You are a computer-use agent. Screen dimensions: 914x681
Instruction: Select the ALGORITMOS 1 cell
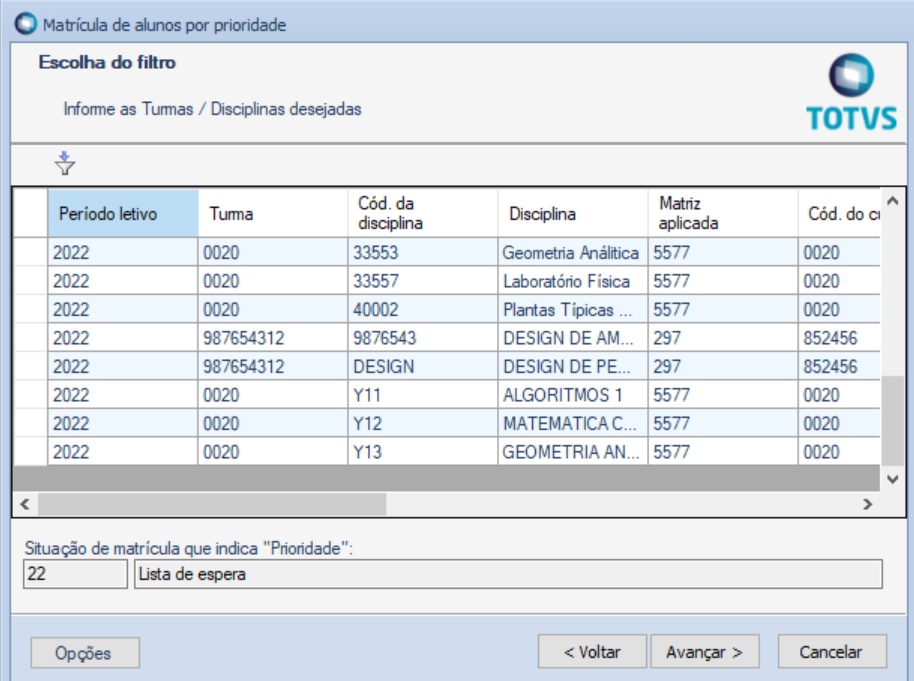pos(573,395)
